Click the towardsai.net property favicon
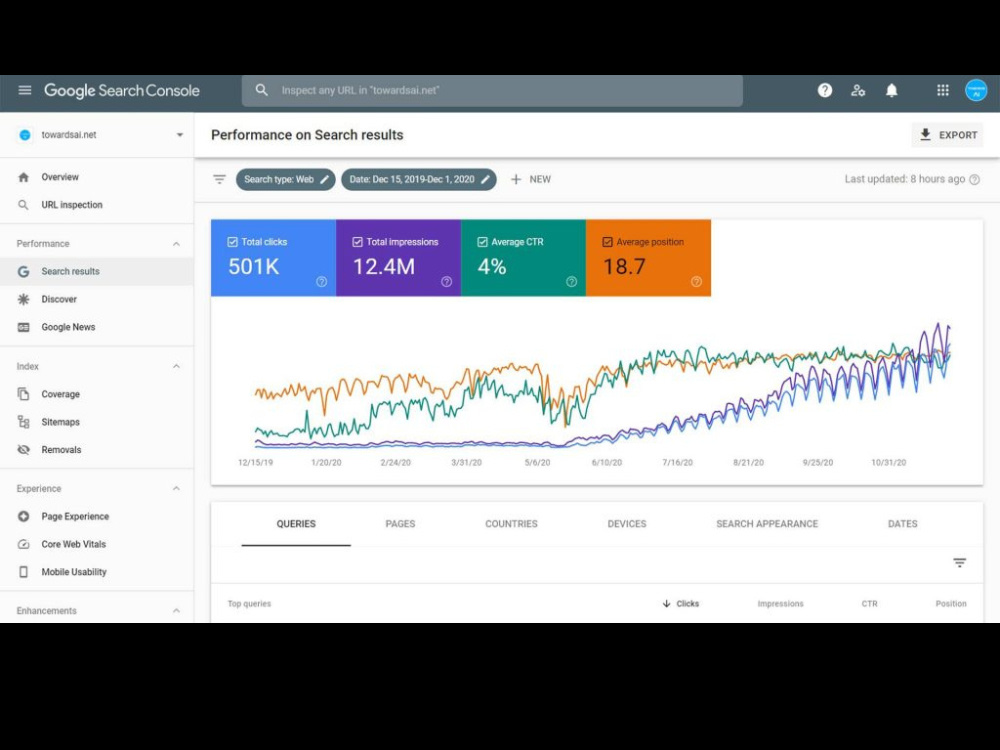The height and width of the screenshot is (750, 1000). point(25,135)
